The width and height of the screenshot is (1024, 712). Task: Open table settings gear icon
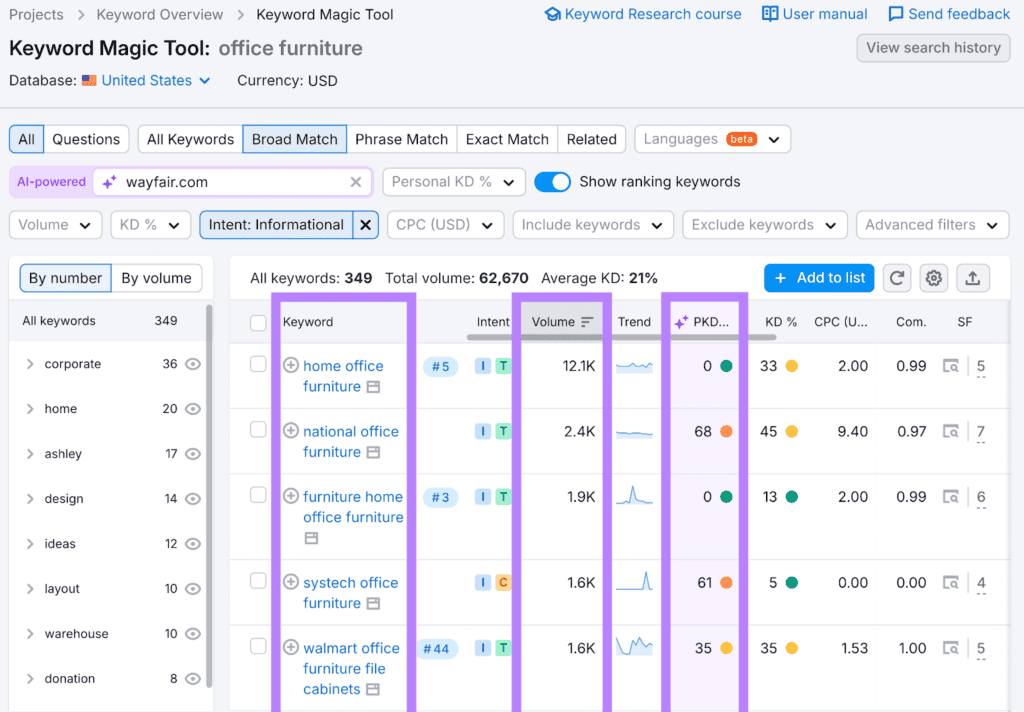pyautogui.click(x=934, y=278)
